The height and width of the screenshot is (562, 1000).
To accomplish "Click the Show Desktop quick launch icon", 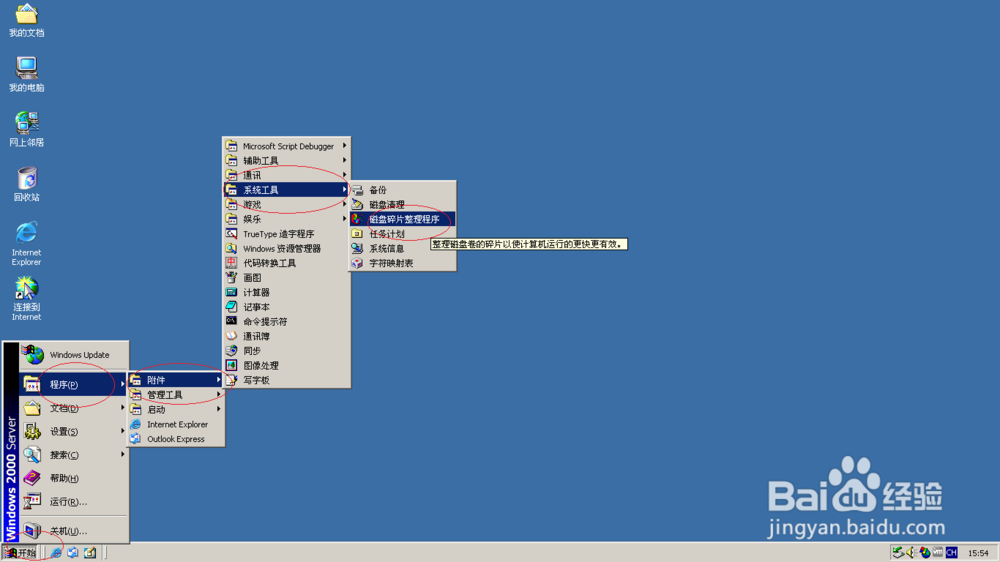I will click(90, 552).
